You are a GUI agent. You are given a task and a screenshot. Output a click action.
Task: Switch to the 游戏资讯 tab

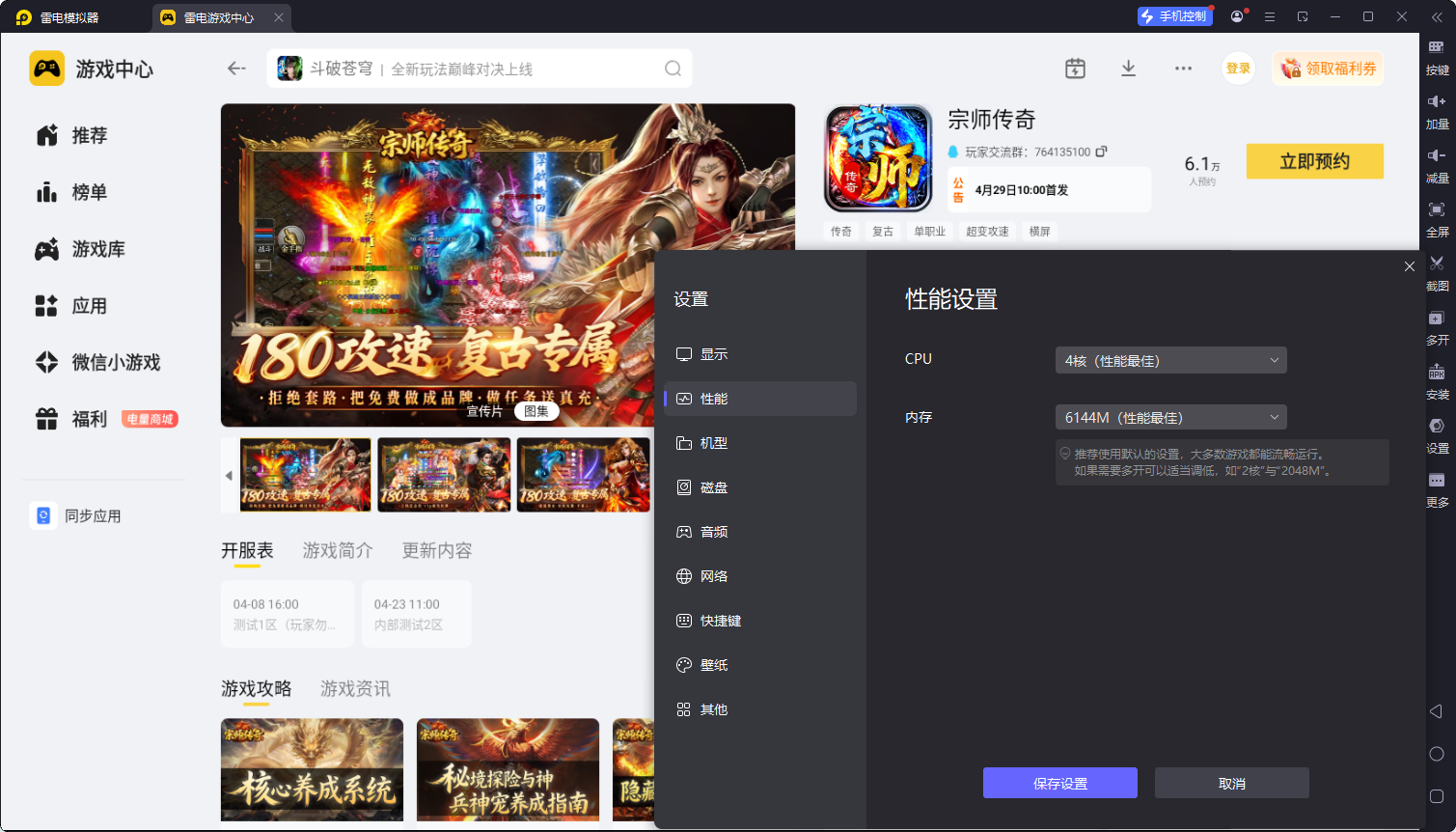click(x=355, y=688)
